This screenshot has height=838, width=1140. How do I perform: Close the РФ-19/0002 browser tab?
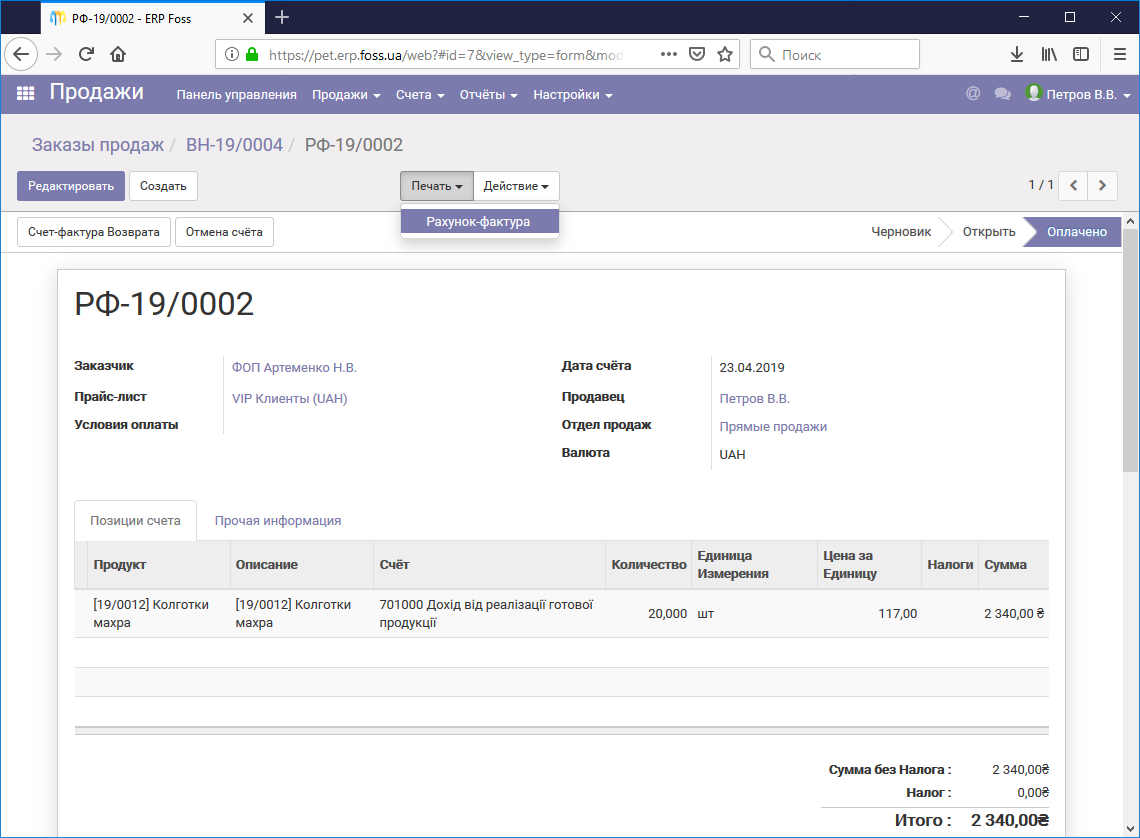coord(247,18)
